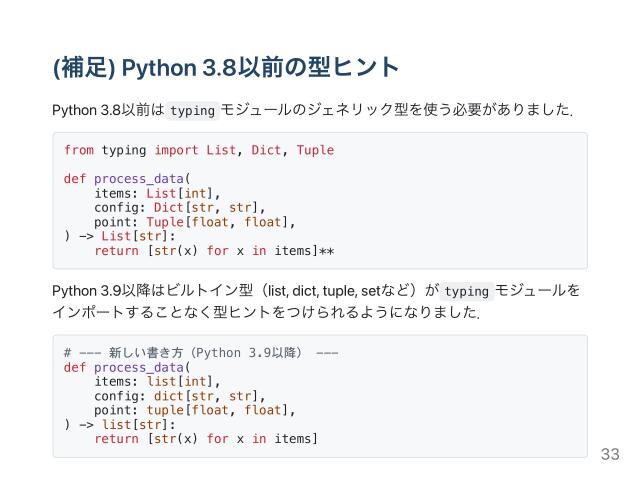Select the 'items: List[int],' line
This screenshot has width=640, height=480.
click(157, 194)
